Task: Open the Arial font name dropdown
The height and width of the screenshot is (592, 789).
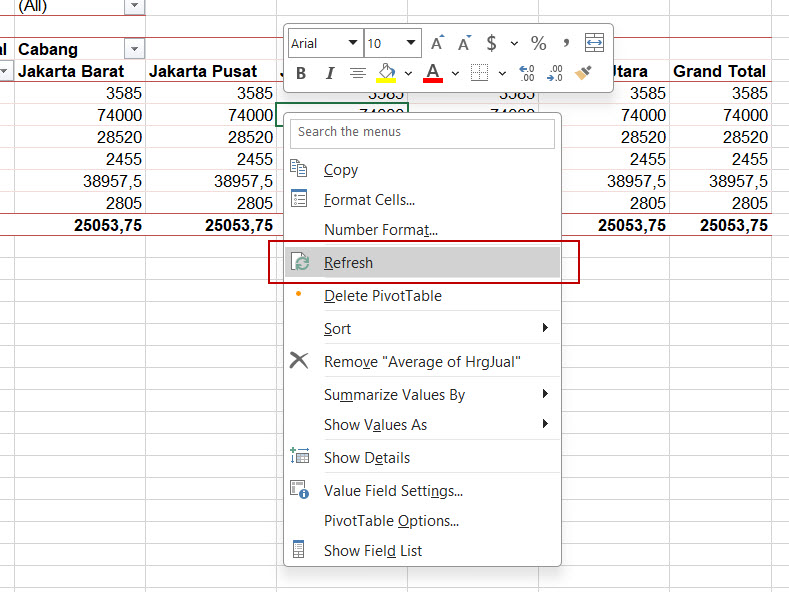Action: click(352, 43)
